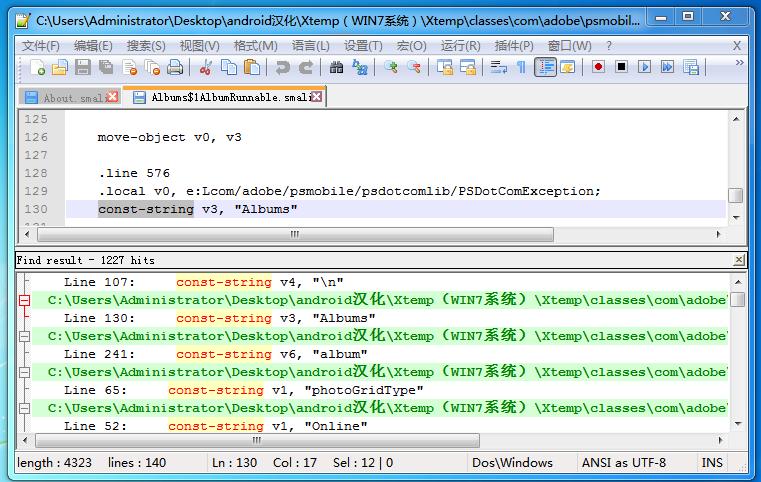Click the Close All documents toolbar icon
This screenshot has width=761, height=482.
coord(152,67)
